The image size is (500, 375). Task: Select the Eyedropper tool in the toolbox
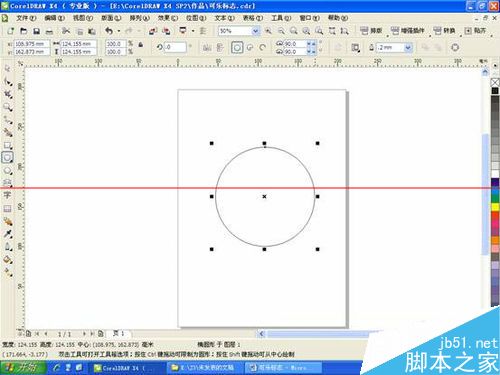[7, 234]
